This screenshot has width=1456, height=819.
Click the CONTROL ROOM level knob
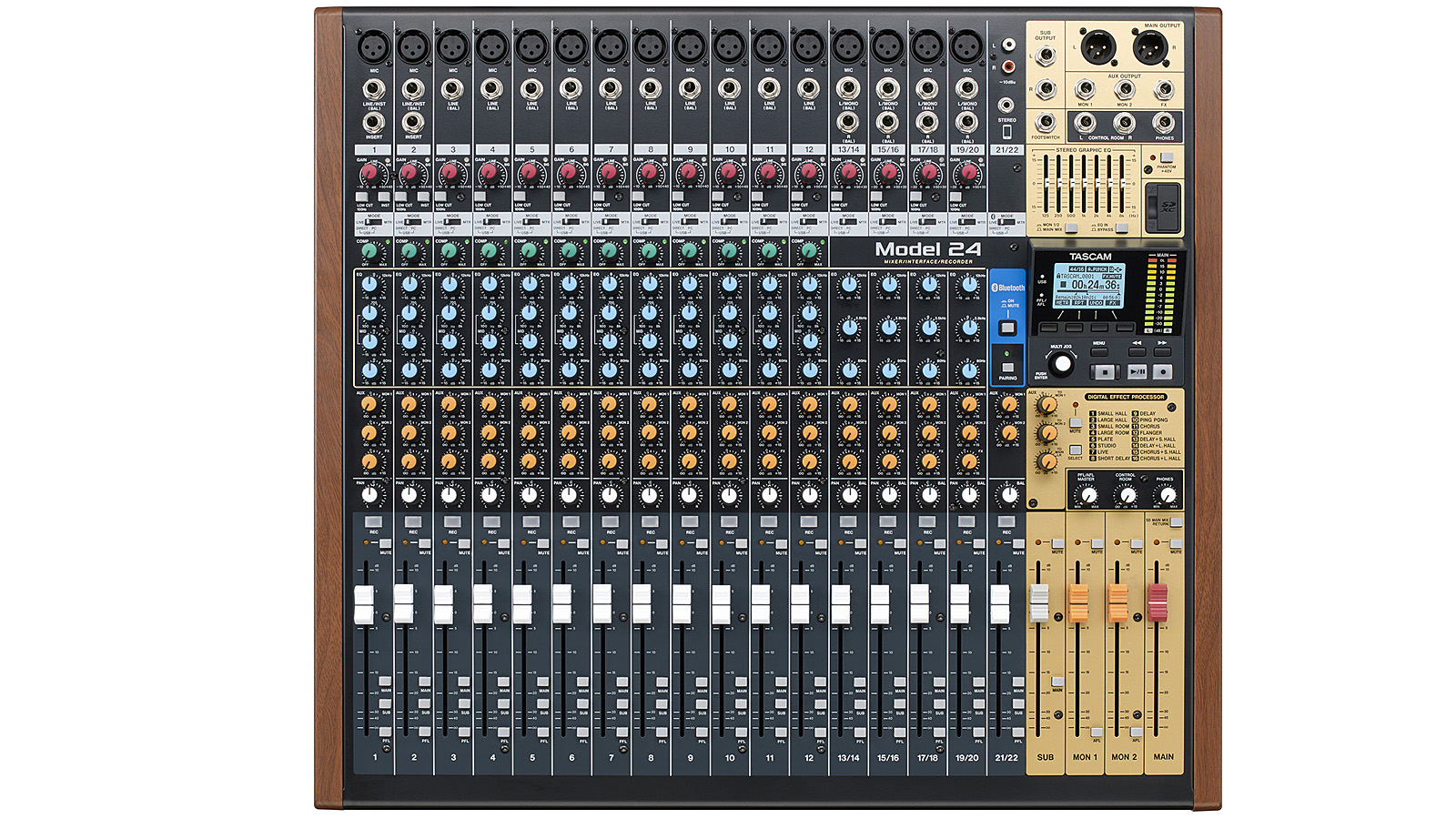tap(1127, 496)
